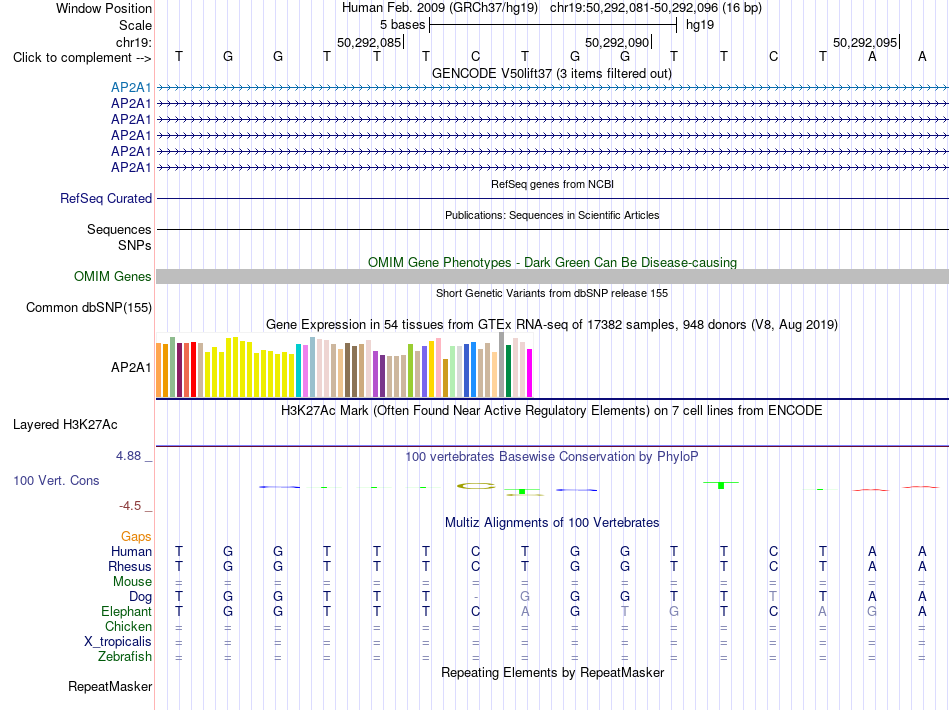Click the orange Gaps label
Image resolution: width=950 pixels, height=710 pixels.
tap(136, 536)
